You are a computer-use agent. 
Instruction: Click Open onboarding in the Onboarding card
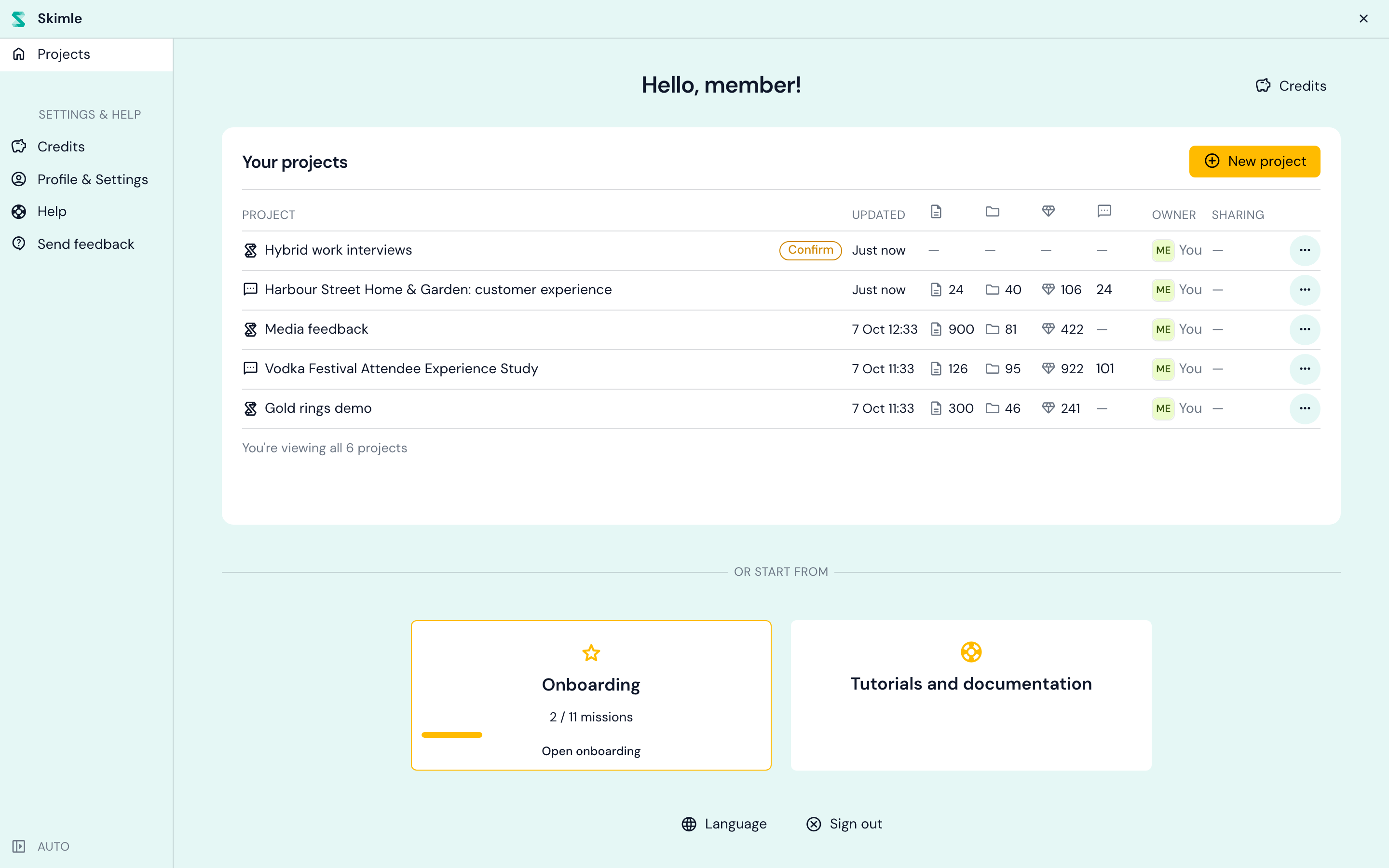(x=591, y=751)
